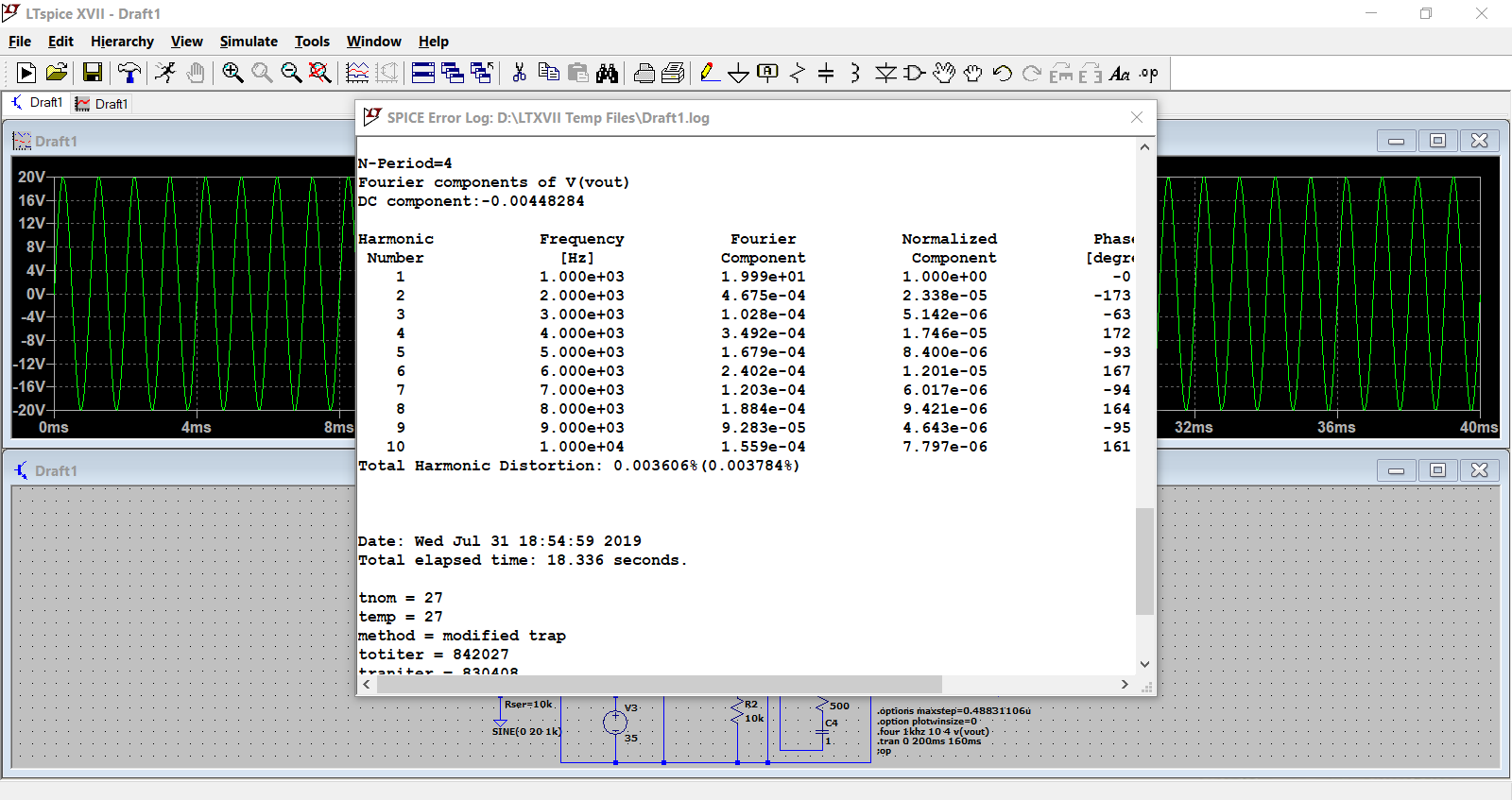Click the DC component value line
The height and width of the screenshot is (800, 1512).
(x=471, y=201)
